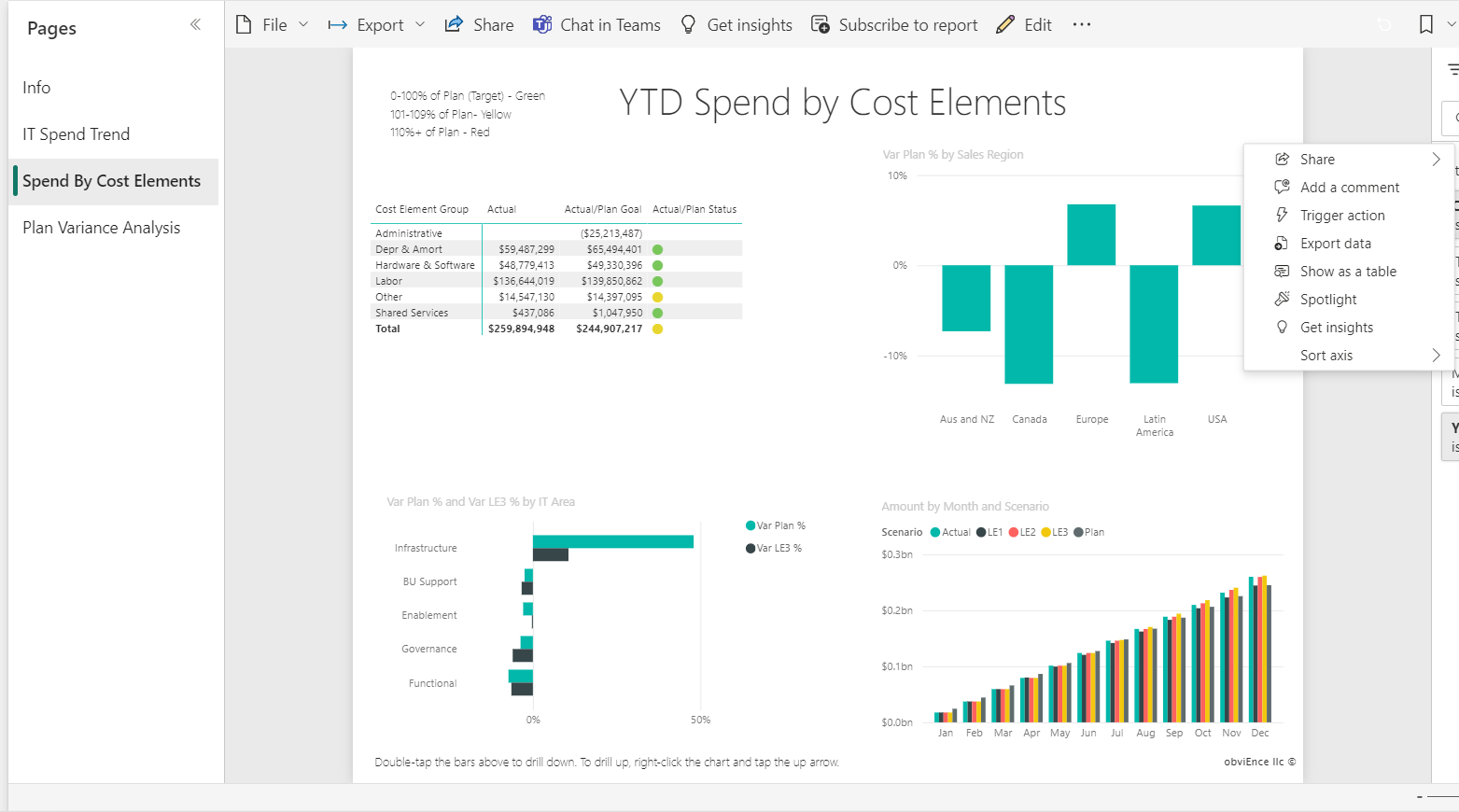This screenshot has width=1459, height=812.
Task: Click the File document icon
Action: 244,25
